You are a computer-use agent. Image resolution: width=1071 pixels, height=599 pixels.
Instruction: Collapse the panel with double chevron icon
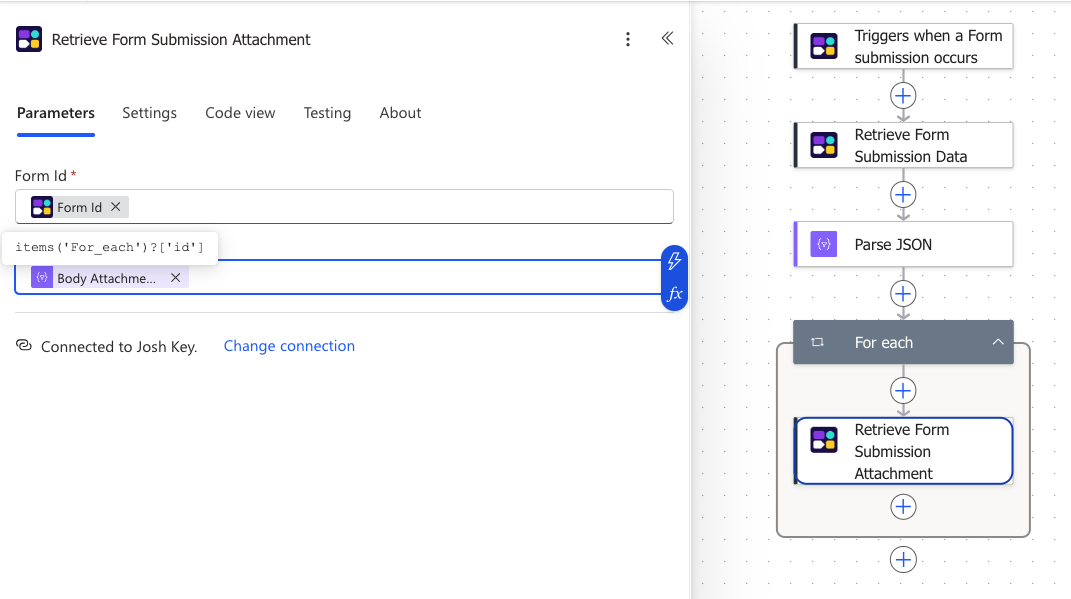point(667,38)
